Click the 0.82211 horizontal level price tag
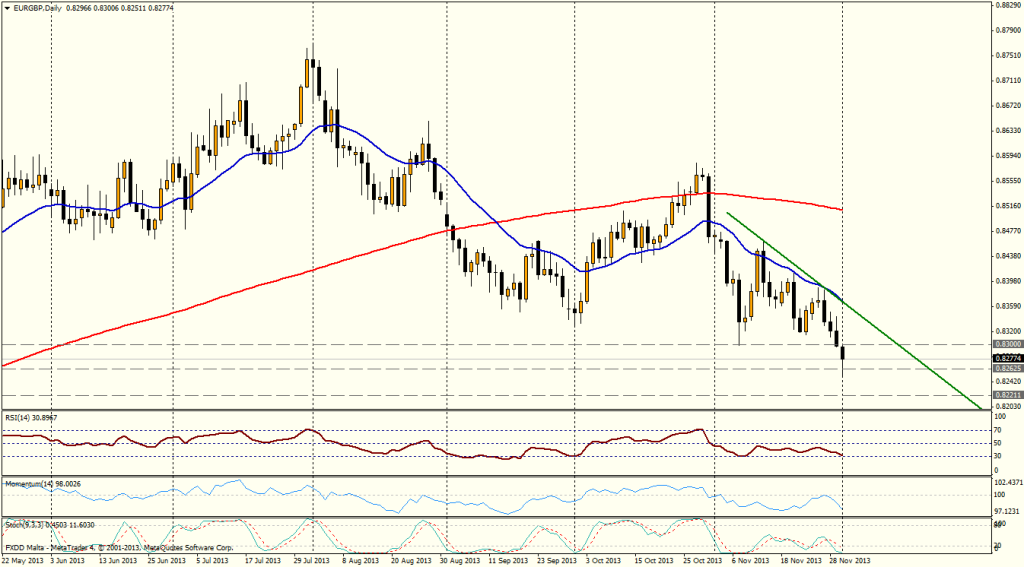 1007,395
